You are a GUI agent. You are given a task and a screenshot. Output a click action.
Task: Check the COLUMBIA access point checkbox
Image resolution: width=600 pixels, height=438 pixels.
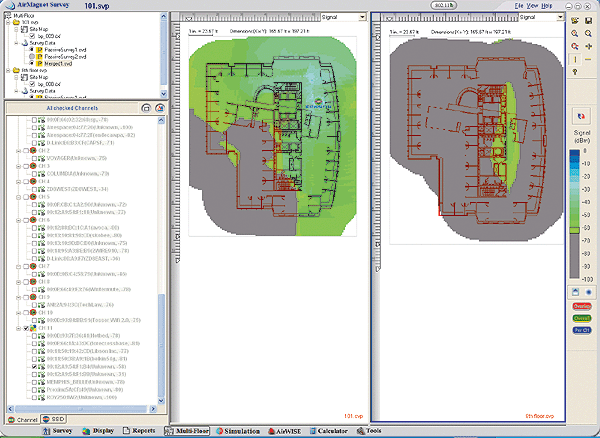tap(34, 174)
